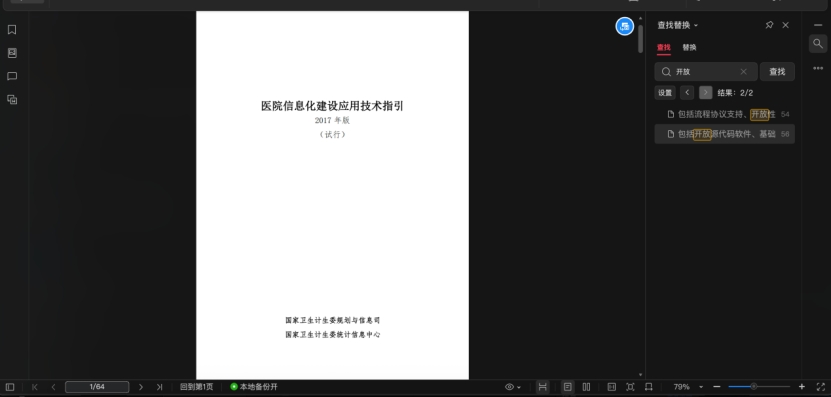
Task: Open the stacked-squares panel icon in left sidebar
Action: [12, 100]
